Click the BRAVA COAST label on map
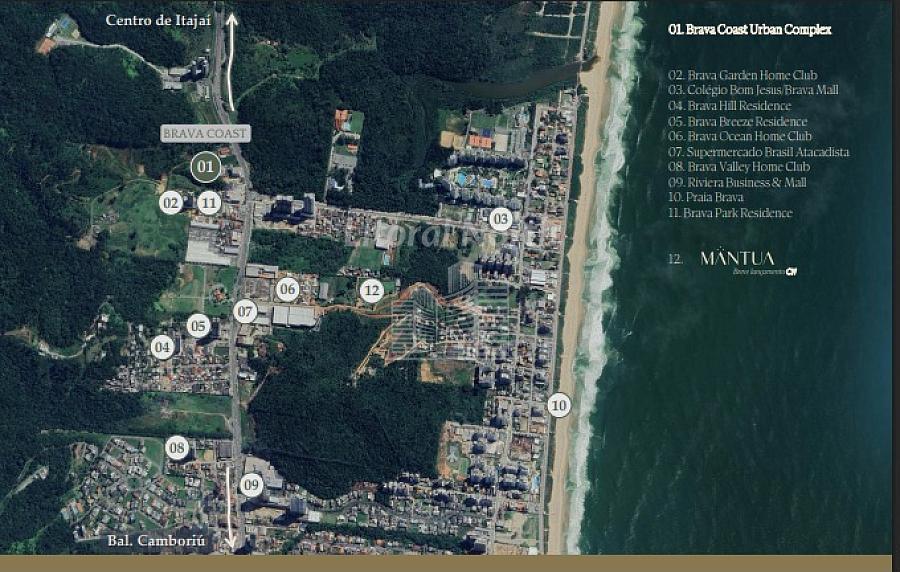900x572 pixels. coord(205,133)
